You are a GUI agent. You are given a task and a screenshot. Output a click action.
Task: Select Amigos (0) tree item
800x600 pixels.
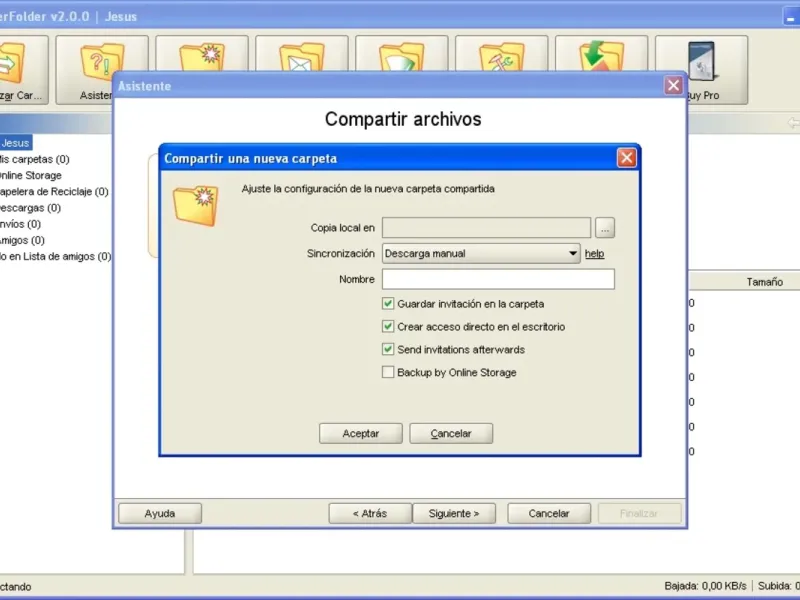point(22,240)
